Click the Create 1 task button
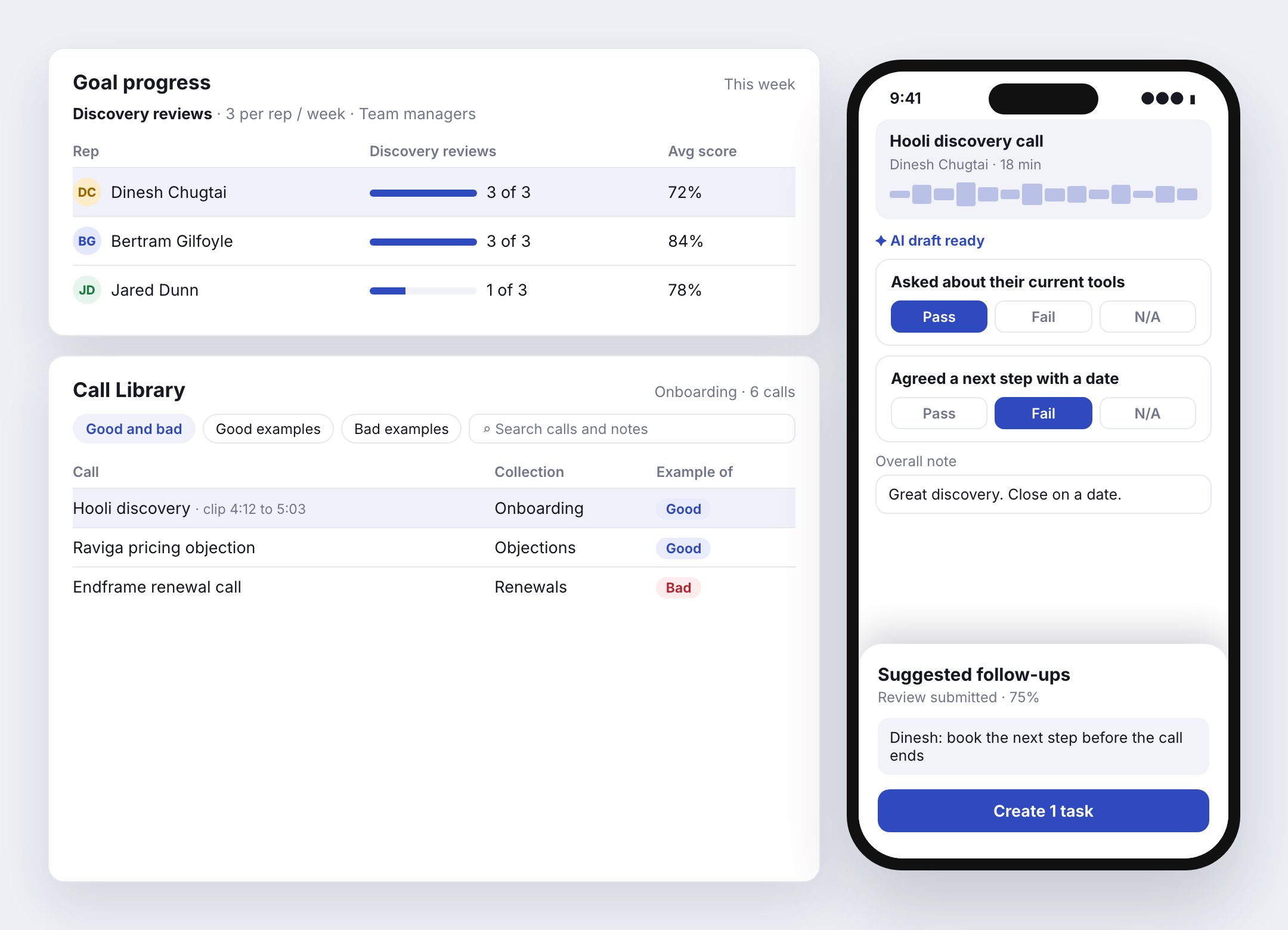The image size is (1288, 930). click(x=1043, y=811)
